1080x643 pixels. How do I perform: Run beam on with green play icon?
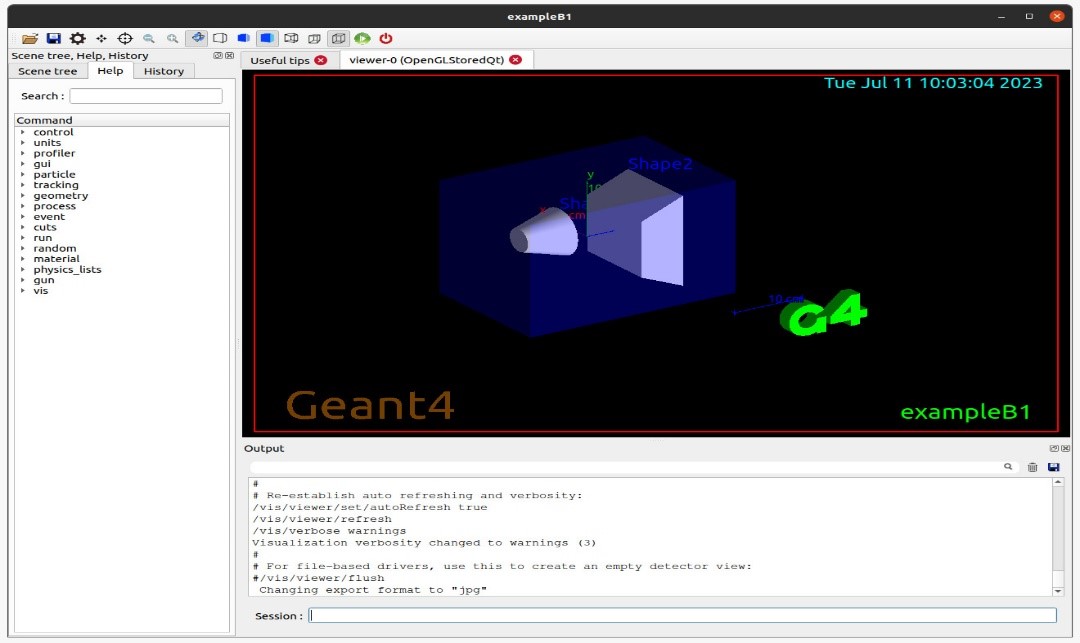[x=362, y=39]
